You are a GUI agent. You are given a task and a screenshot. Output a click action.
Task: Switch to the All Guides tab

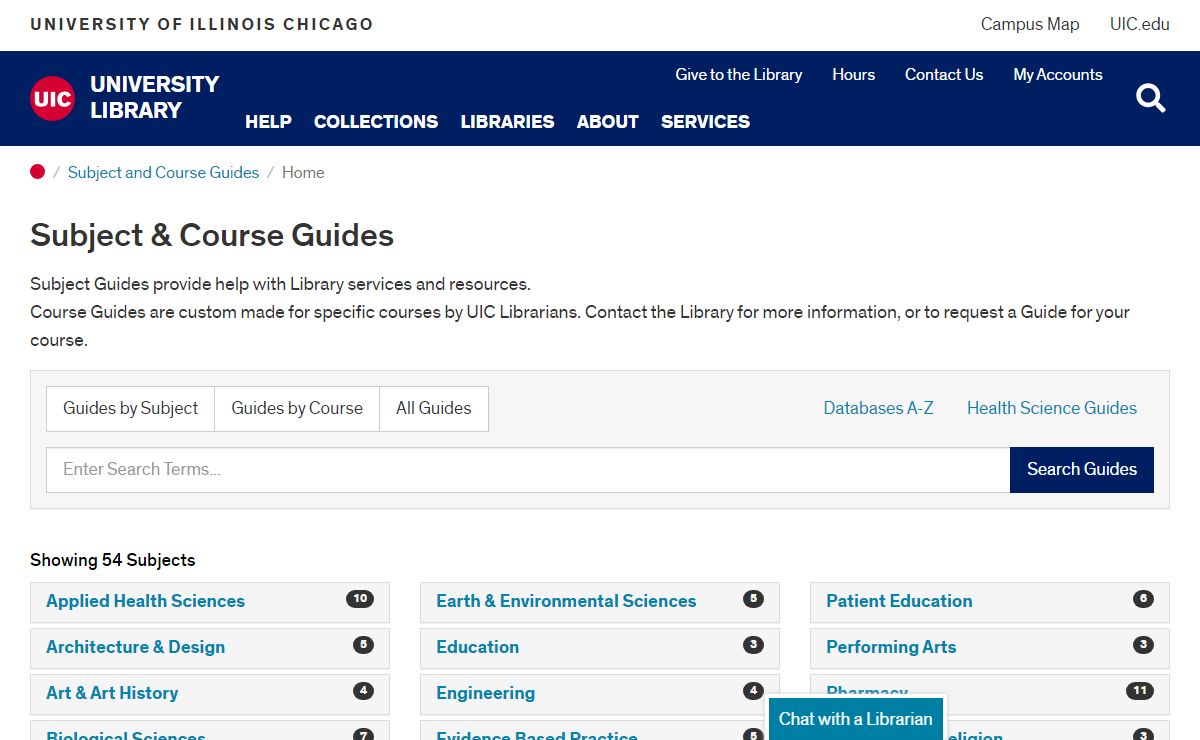coord(434,409)
